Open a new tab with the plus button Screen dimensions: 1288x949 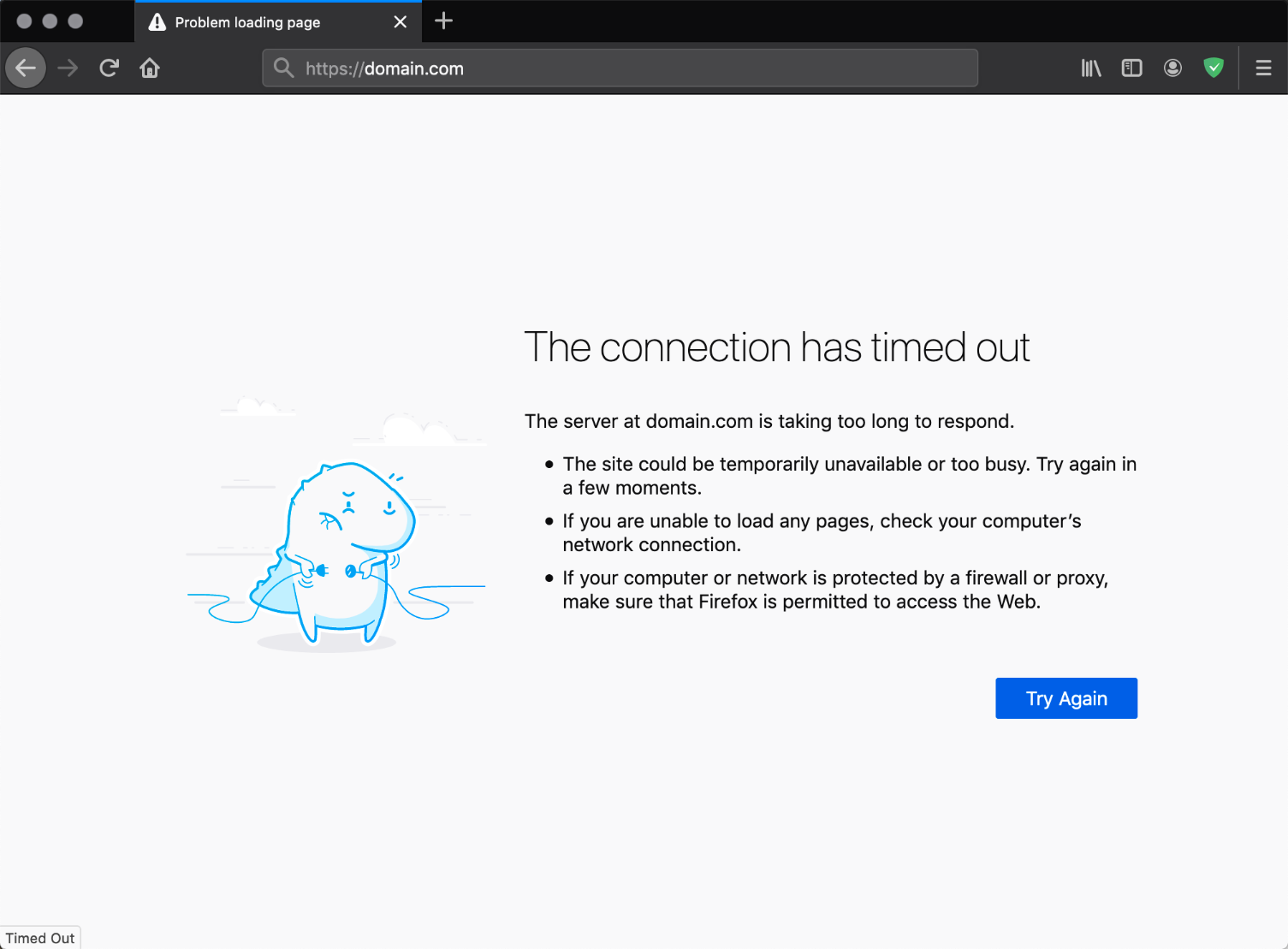443,21
